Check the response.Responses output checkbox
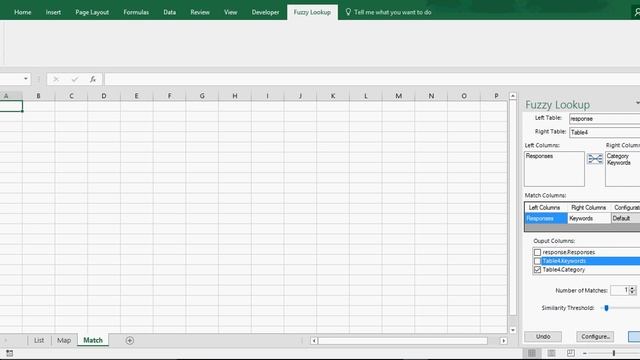The width and height of the screenshot is (640, 360). pyautogui.click(x=537, y=252)
